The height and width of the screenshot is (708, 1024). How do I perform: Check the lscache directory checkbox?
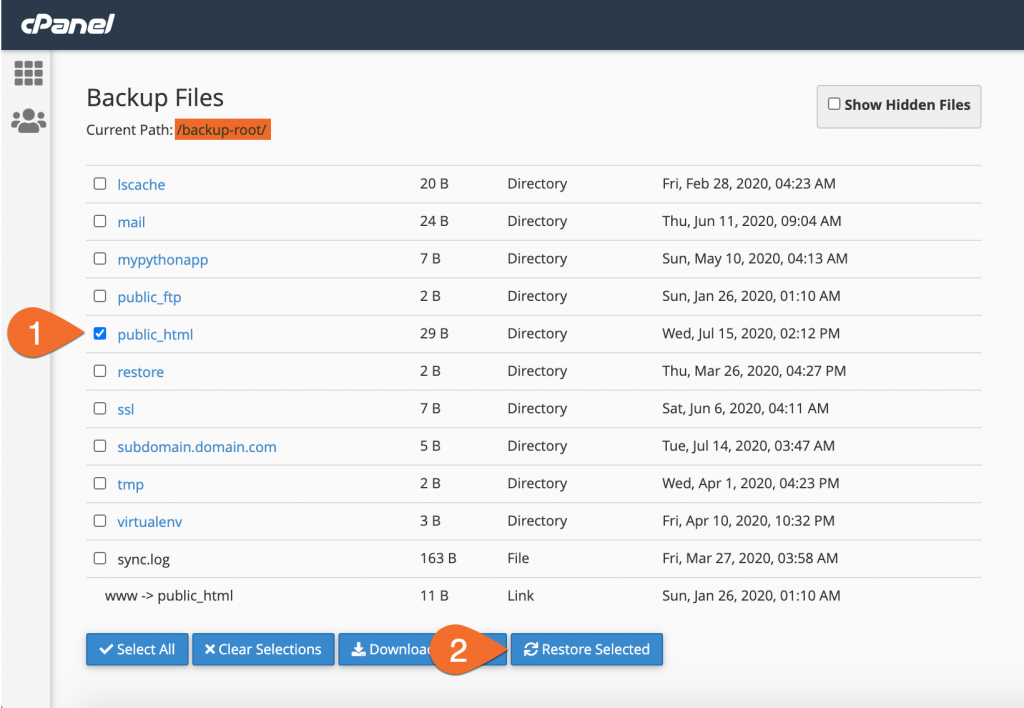click(100, 184)
